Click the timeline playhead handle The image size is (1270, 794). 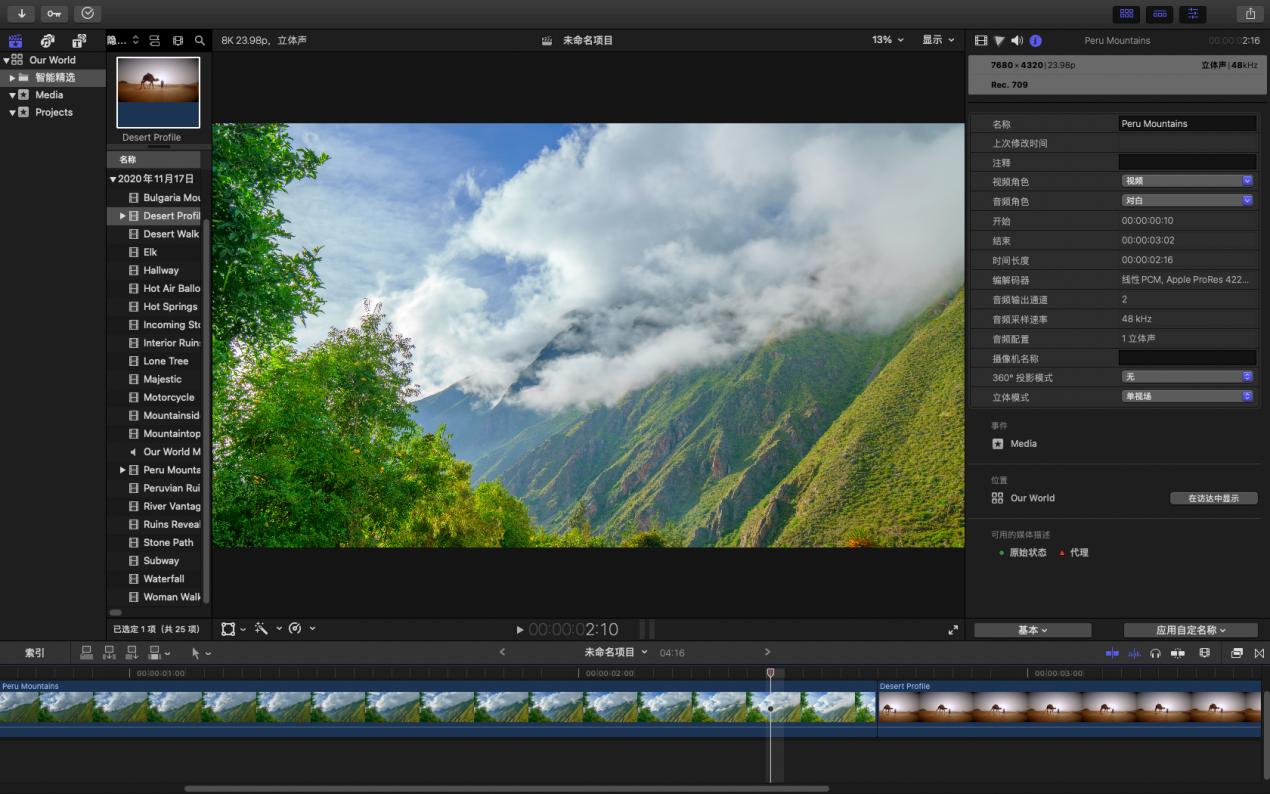click(x=770, y=673)
